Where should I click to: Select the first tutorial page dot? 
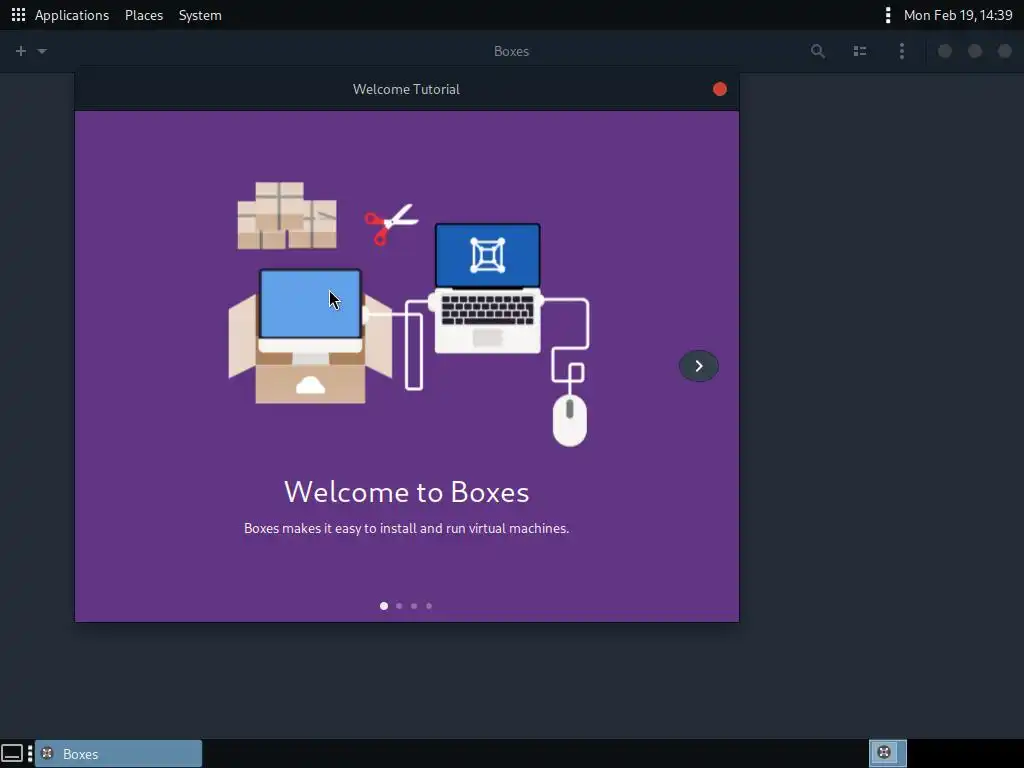[384, 606]
